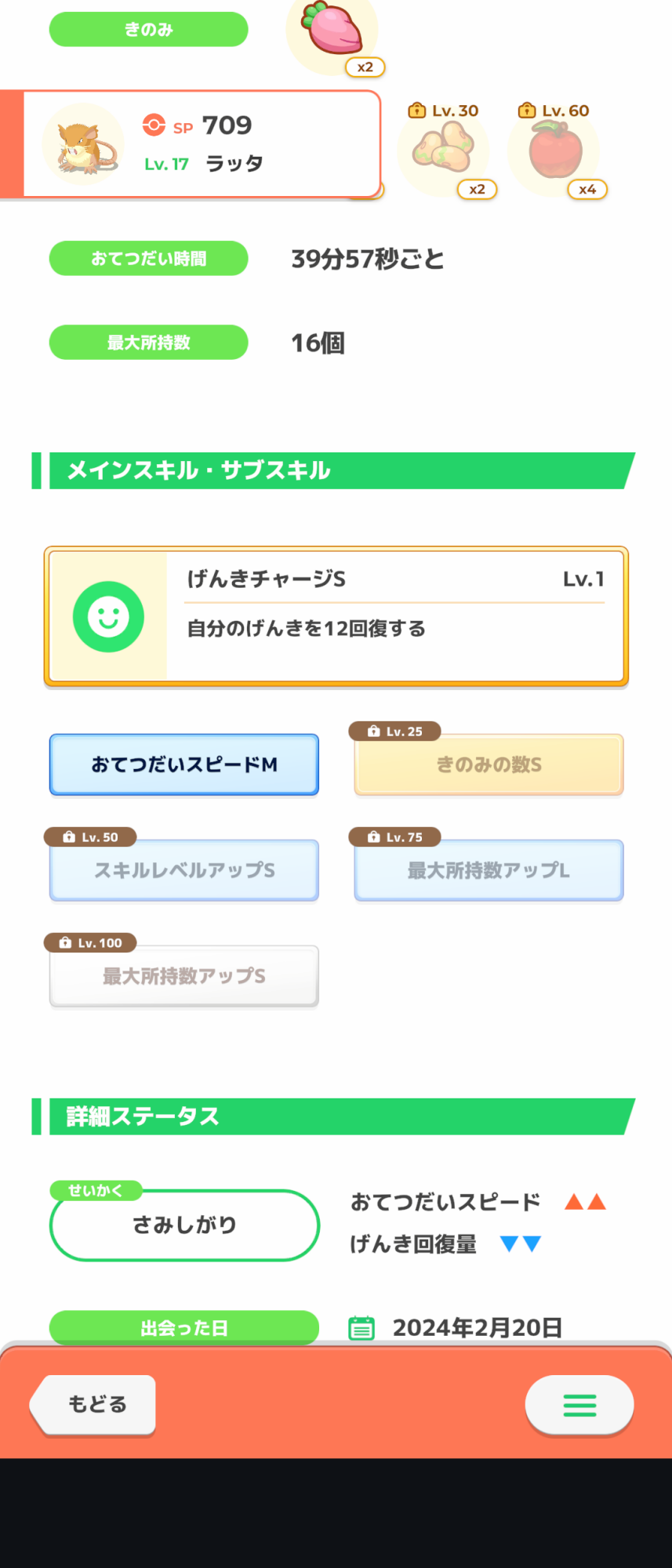Tap the Pokéball SP icon
672x1568 pixels.
tap(154, 125)
